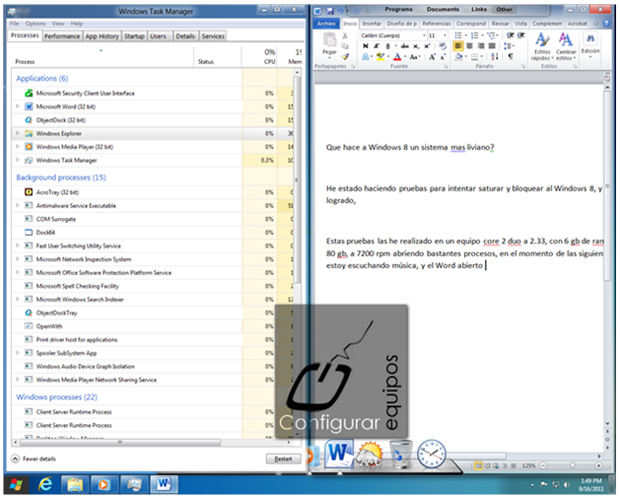Click the Cut scissors icon in Word
Viewport: 620px width, 497px height.
[x=345, y=36]
